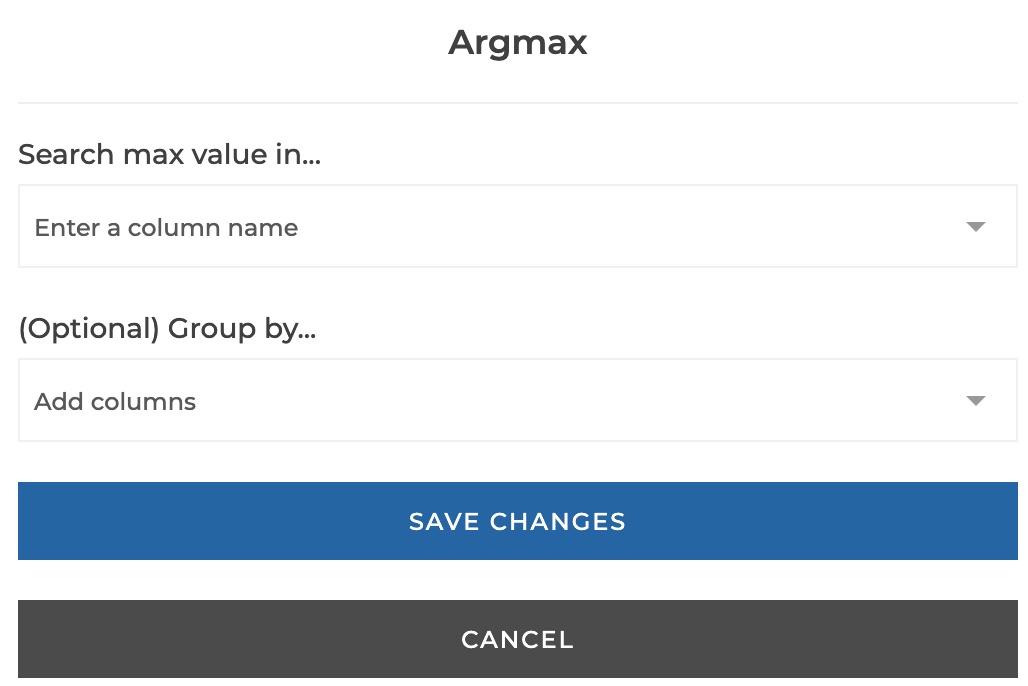This screenshot has width=1028, height=686.
Task: Dismiss the dialog with CANCEL
Action: (x=517, y=639)
